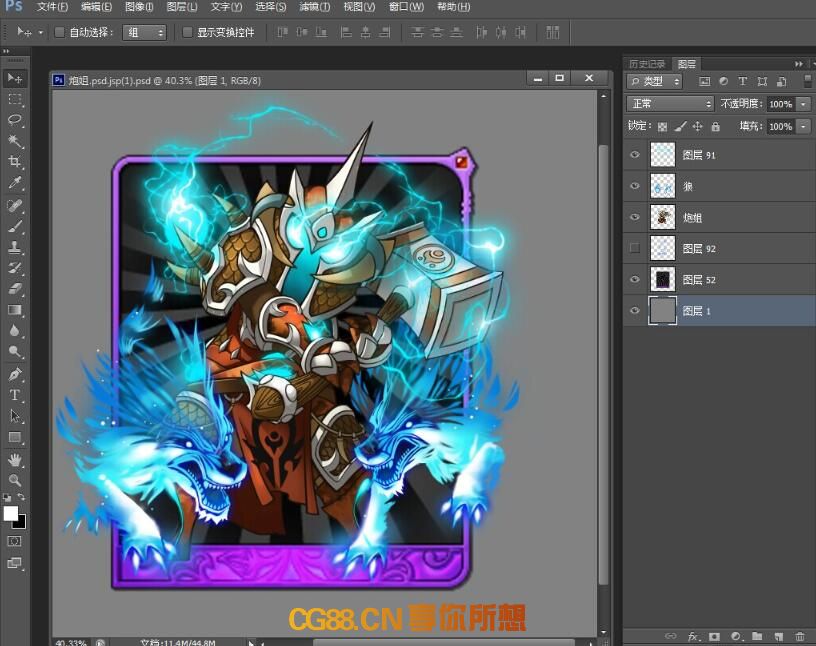Toggle Quick Mask mode in toolbox
The image size is (816, 646).
(14, 542)
